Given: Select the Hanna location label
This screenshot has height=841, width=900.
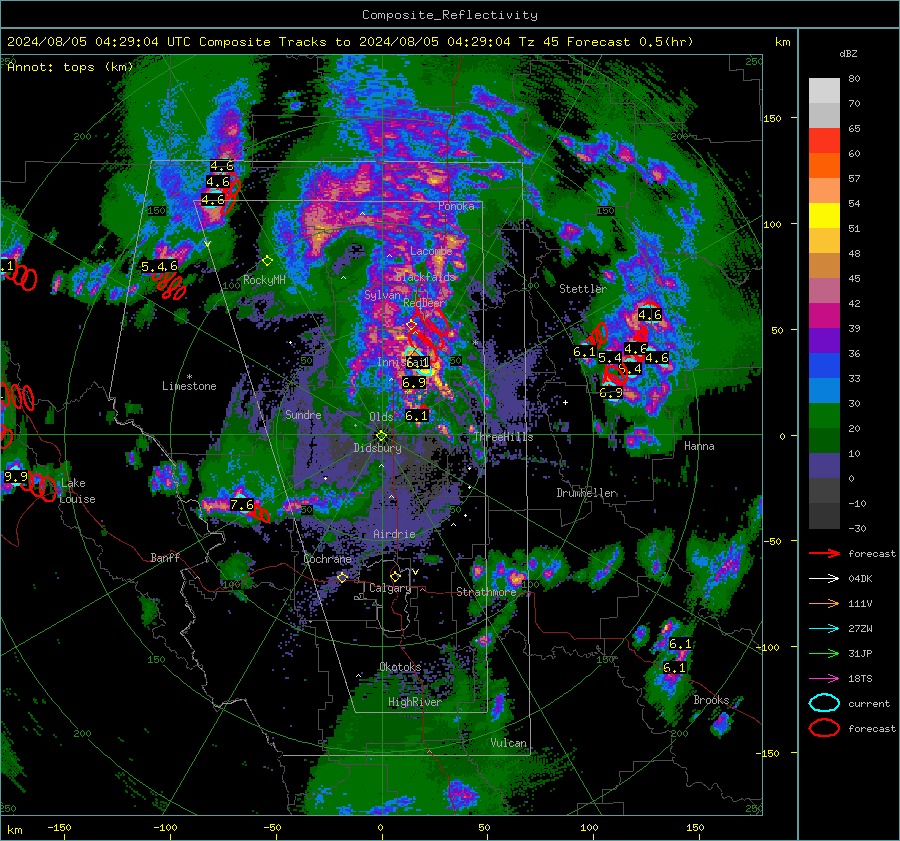Looking at the screenshot, I should [x=699, y=445].
